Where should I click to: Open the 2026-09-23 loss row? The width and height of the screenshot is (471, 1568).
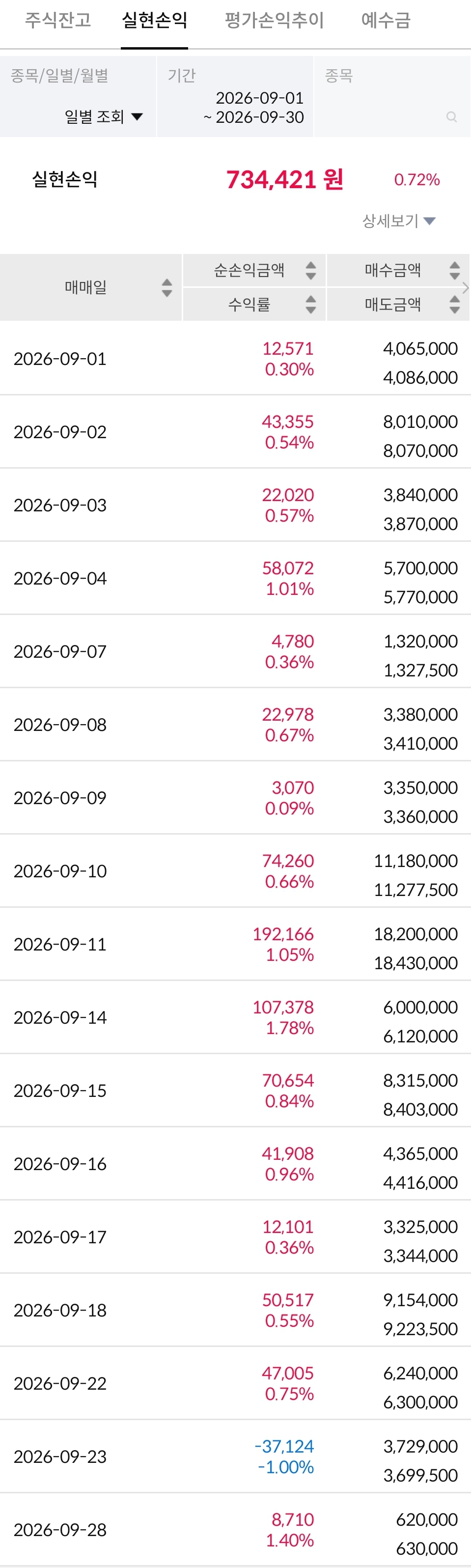click(x=236, y=1456)
